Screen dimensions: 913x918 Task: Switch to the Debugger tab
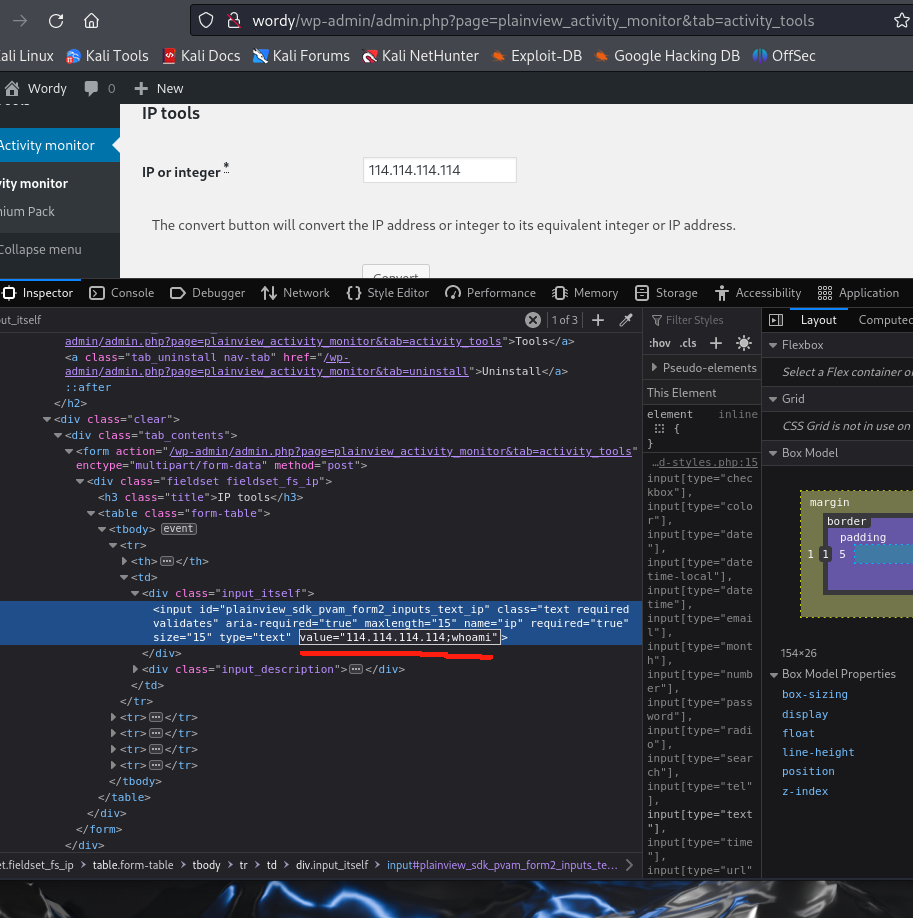coord(207,293)
